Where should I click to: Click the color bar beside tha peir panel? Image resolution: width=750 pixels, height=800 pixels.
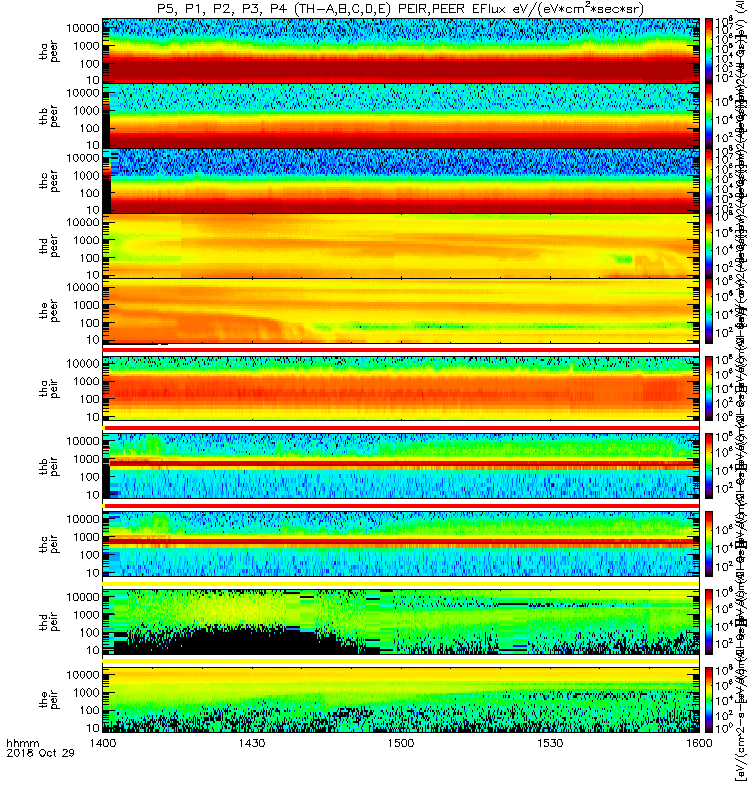pyautogui.click(x=709, y=388)
